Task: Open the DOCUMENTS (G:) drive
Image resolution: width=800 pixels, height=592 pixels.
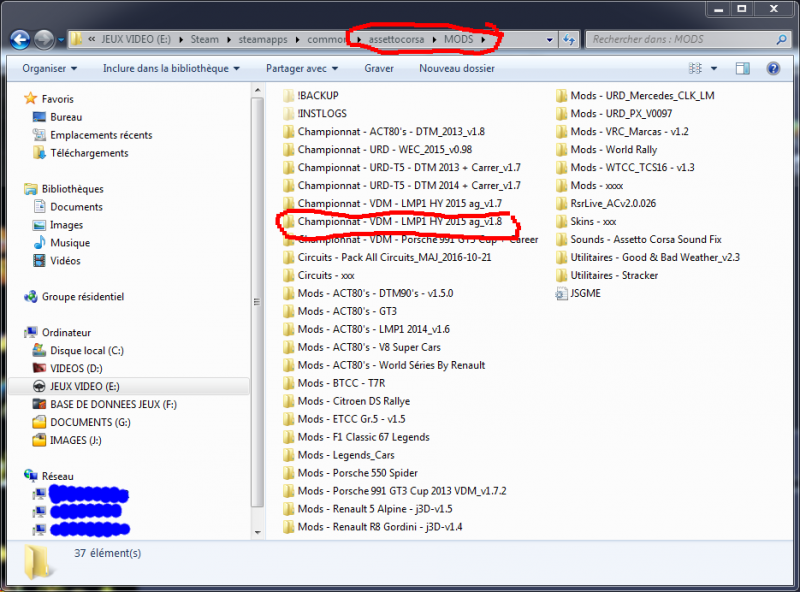Action: pos(90,422)
